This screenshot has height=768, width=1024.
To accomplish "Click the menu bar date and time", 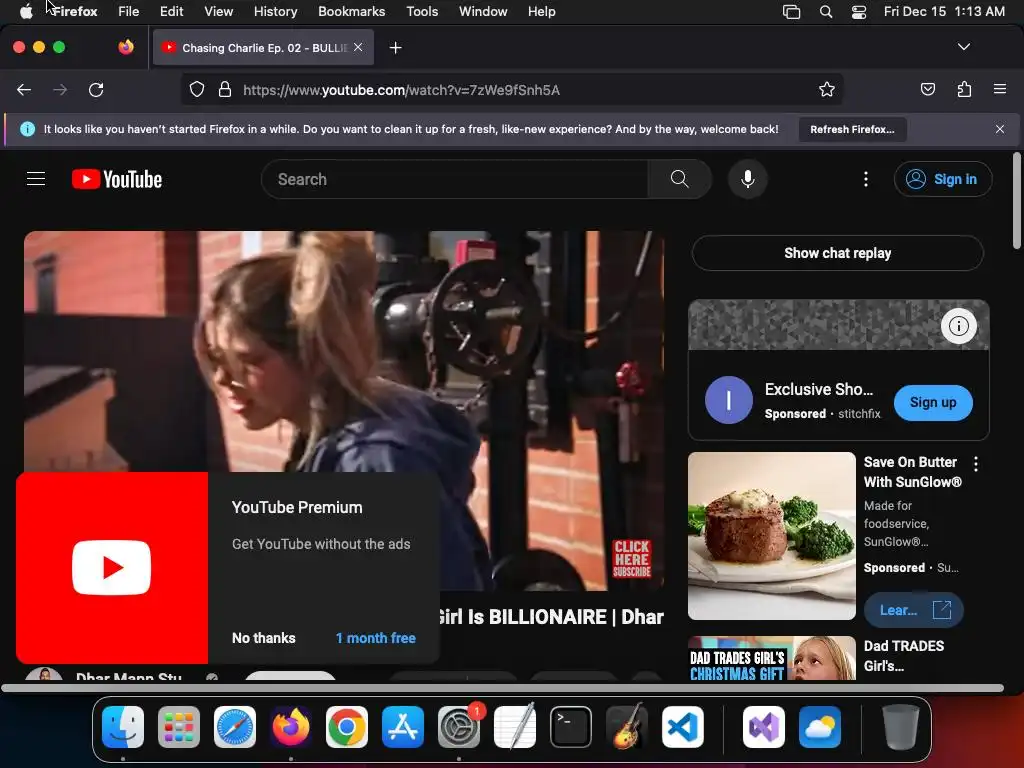I will click(944, 12).
